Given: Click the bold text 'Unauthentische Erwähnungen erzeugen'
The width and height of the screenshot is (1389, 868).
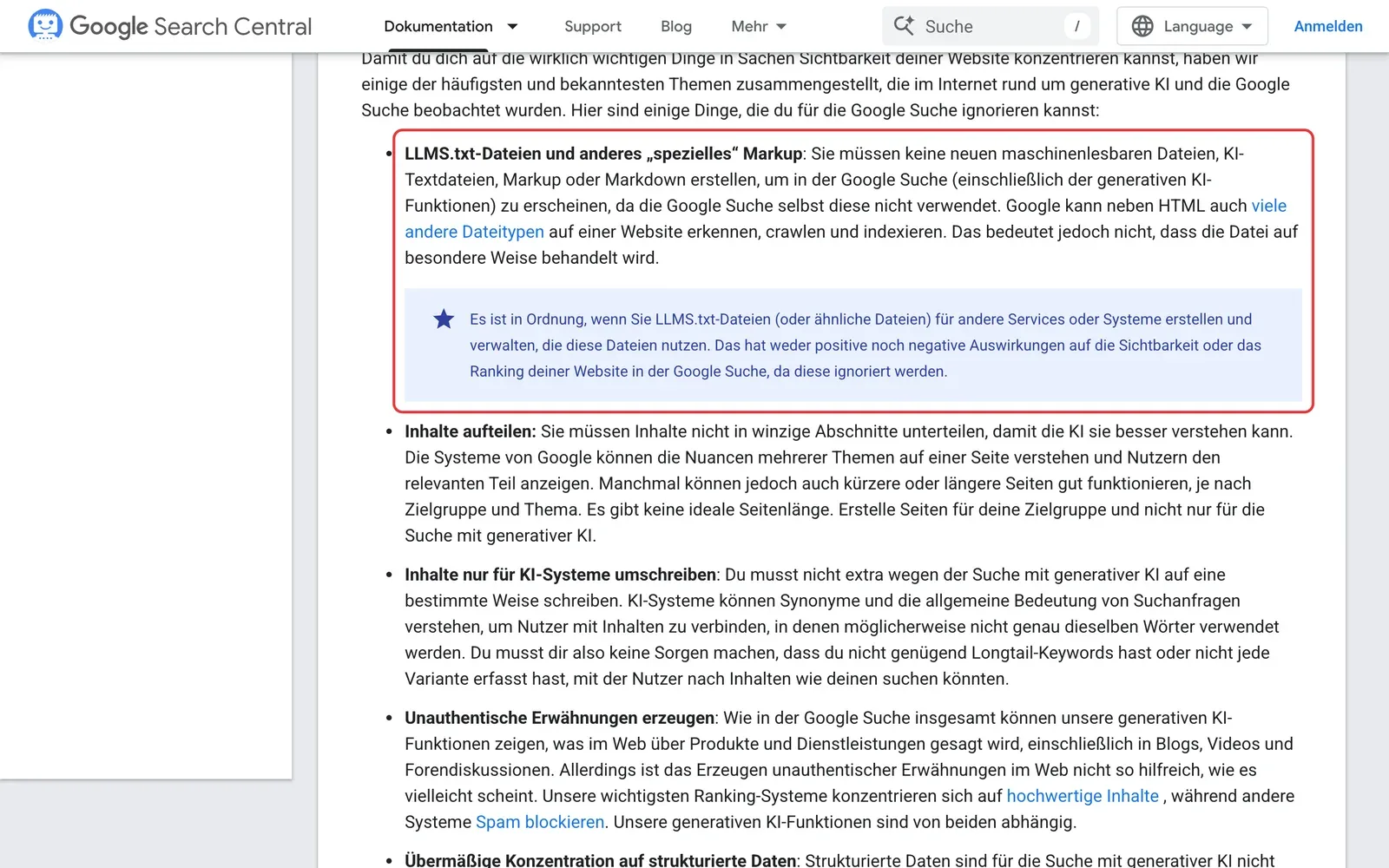Looking at the screenshot, I should 560,718.
